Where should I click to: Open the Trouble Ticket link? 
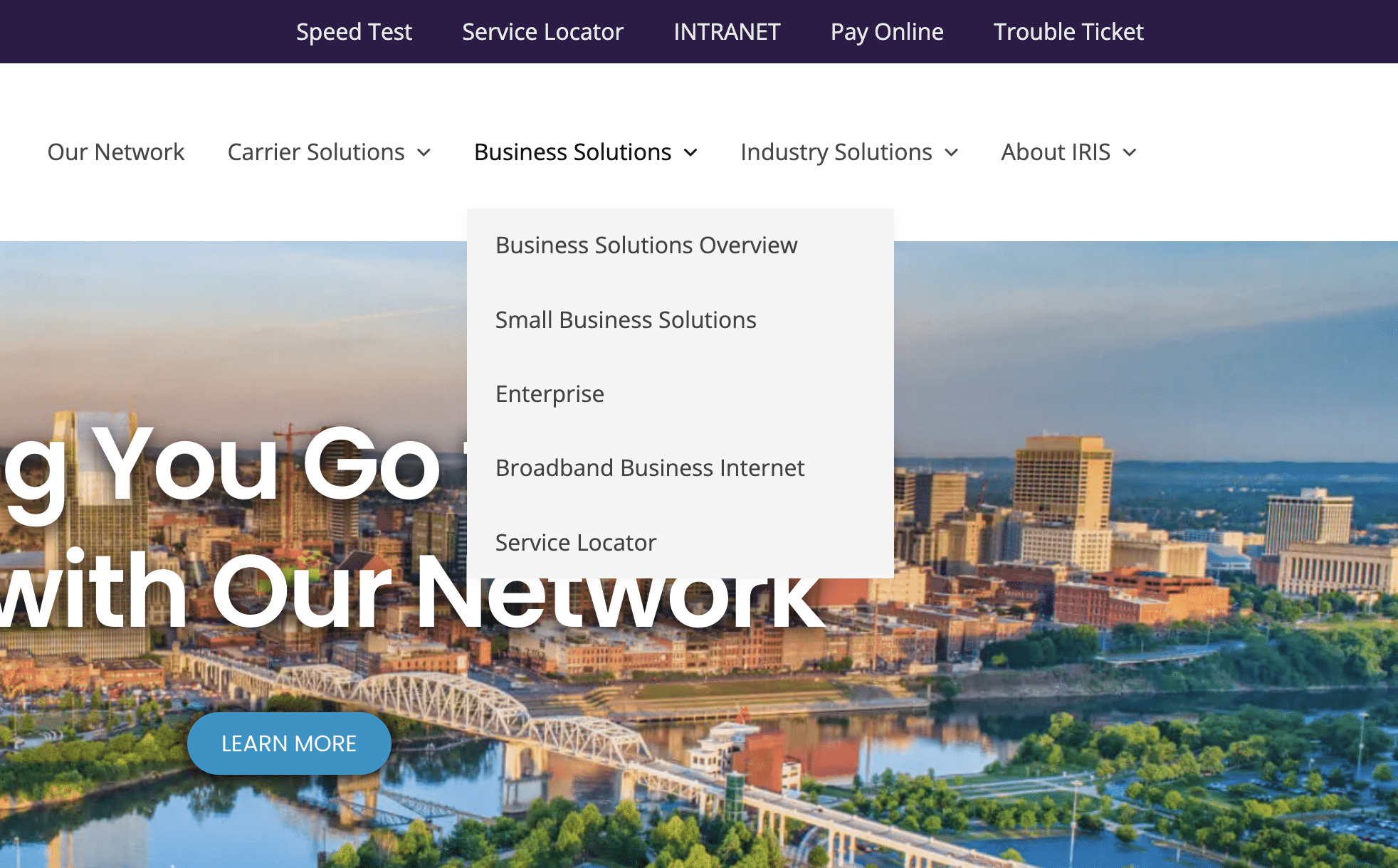(1068, 32)
